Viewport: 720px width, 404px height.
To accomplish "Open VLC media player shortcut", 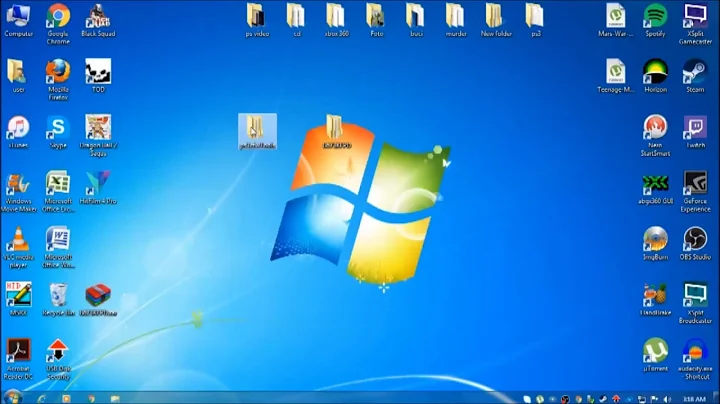I will pos(18,248).
